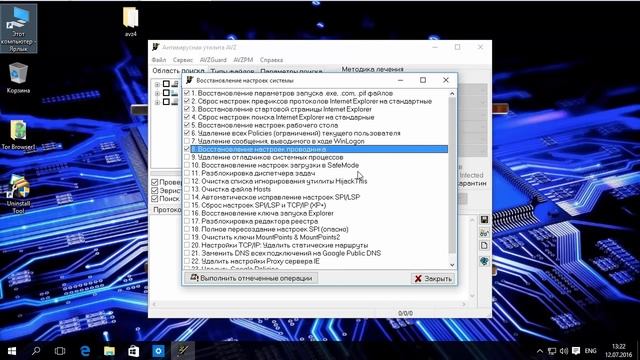The image size is (640, 360).
Task: Click the blank document icon in the AVZ window
Action: pos(484,246)
